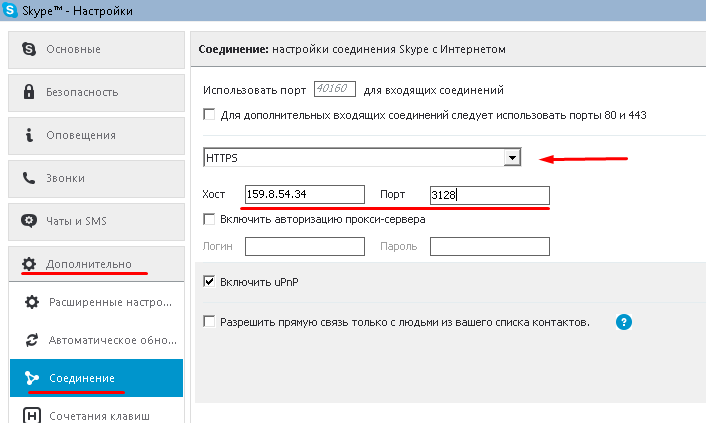Click the refresh icon beside Автоматическое обновление

tap(32, 340)
